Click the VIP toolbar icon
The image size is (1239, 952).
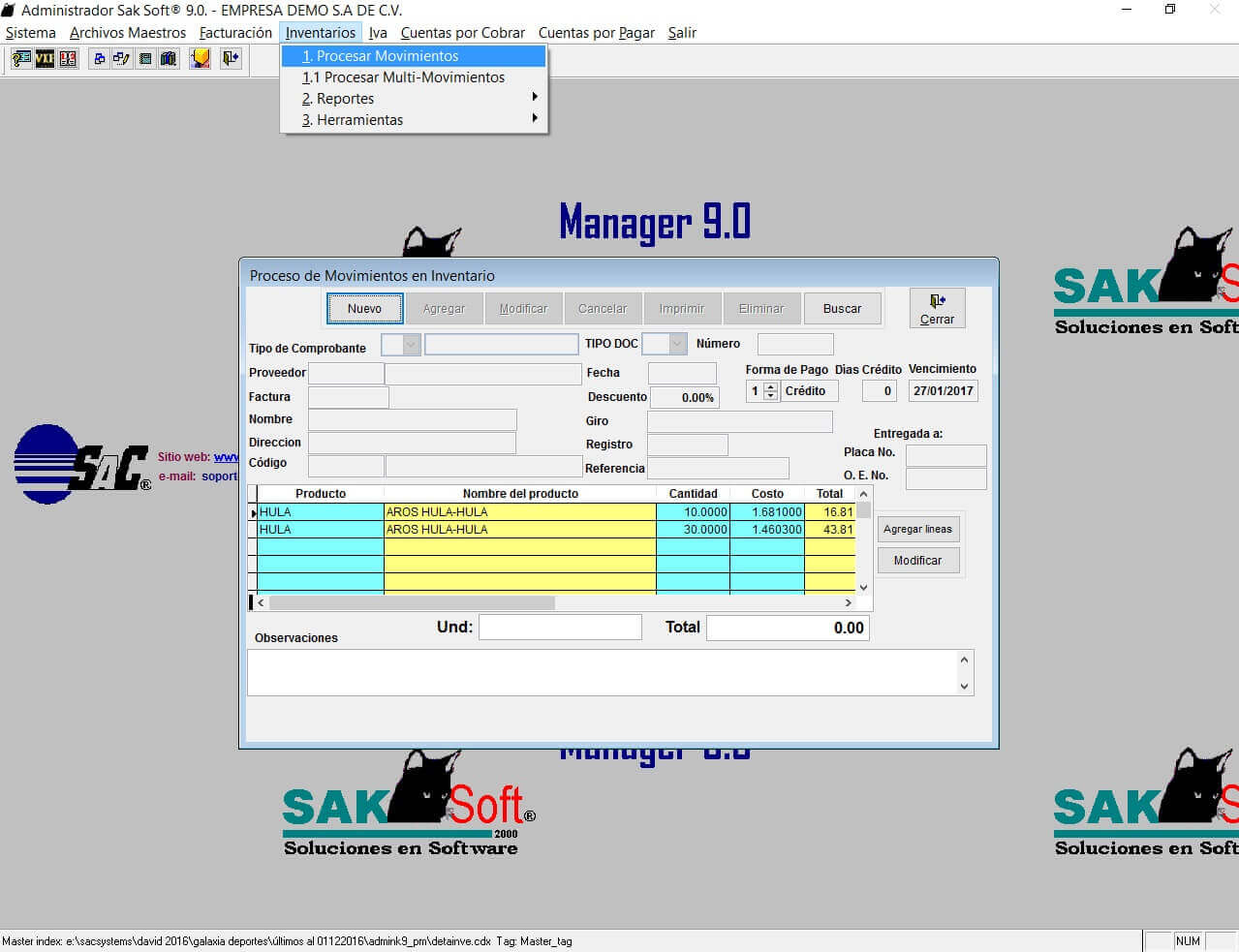tap(45, 59)
